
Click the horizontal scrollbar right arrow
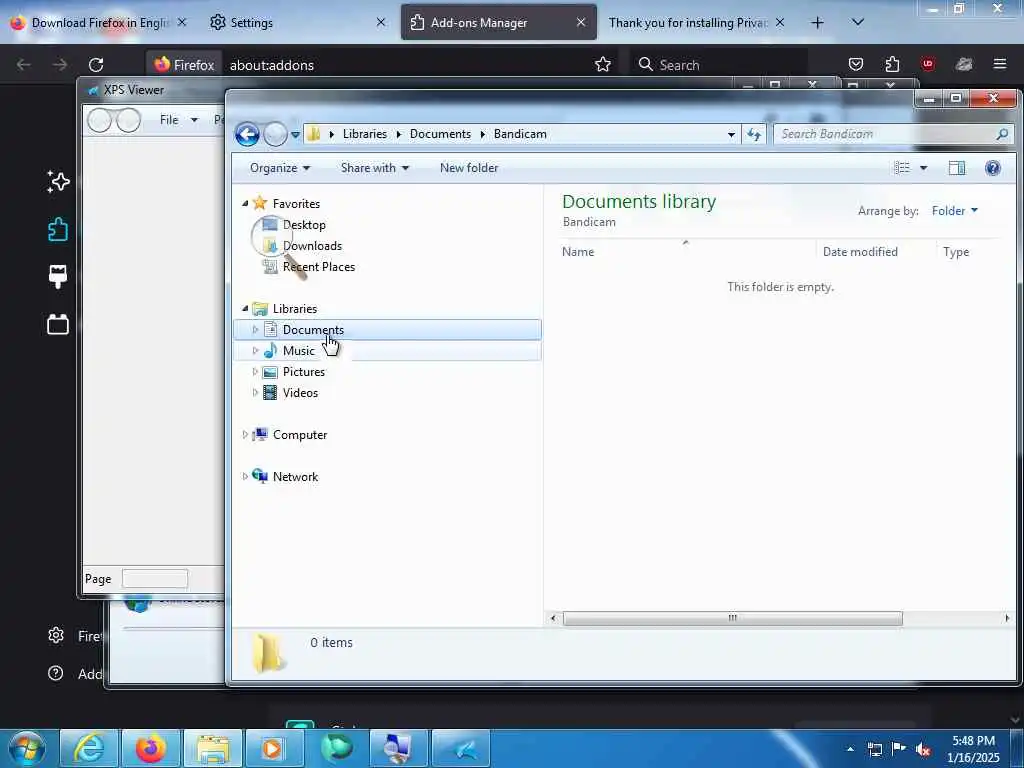1006,618
